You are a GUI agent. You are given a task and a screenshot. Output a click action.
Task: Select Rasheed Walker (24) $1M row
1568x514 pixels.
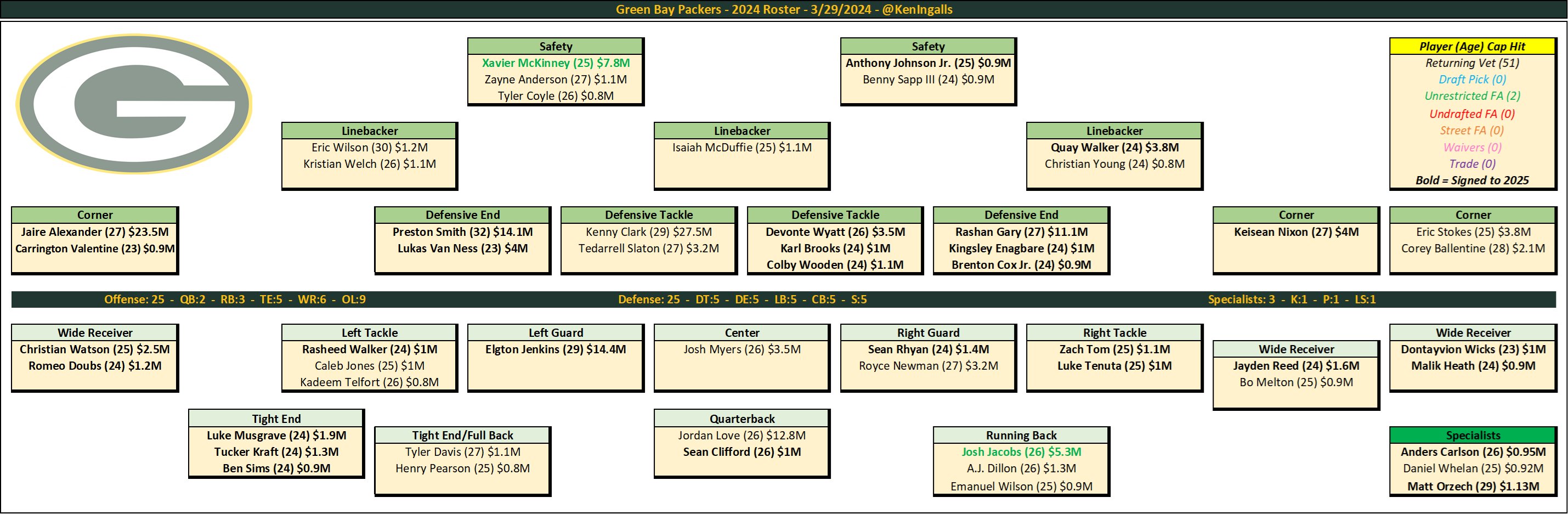pos(370,349)
